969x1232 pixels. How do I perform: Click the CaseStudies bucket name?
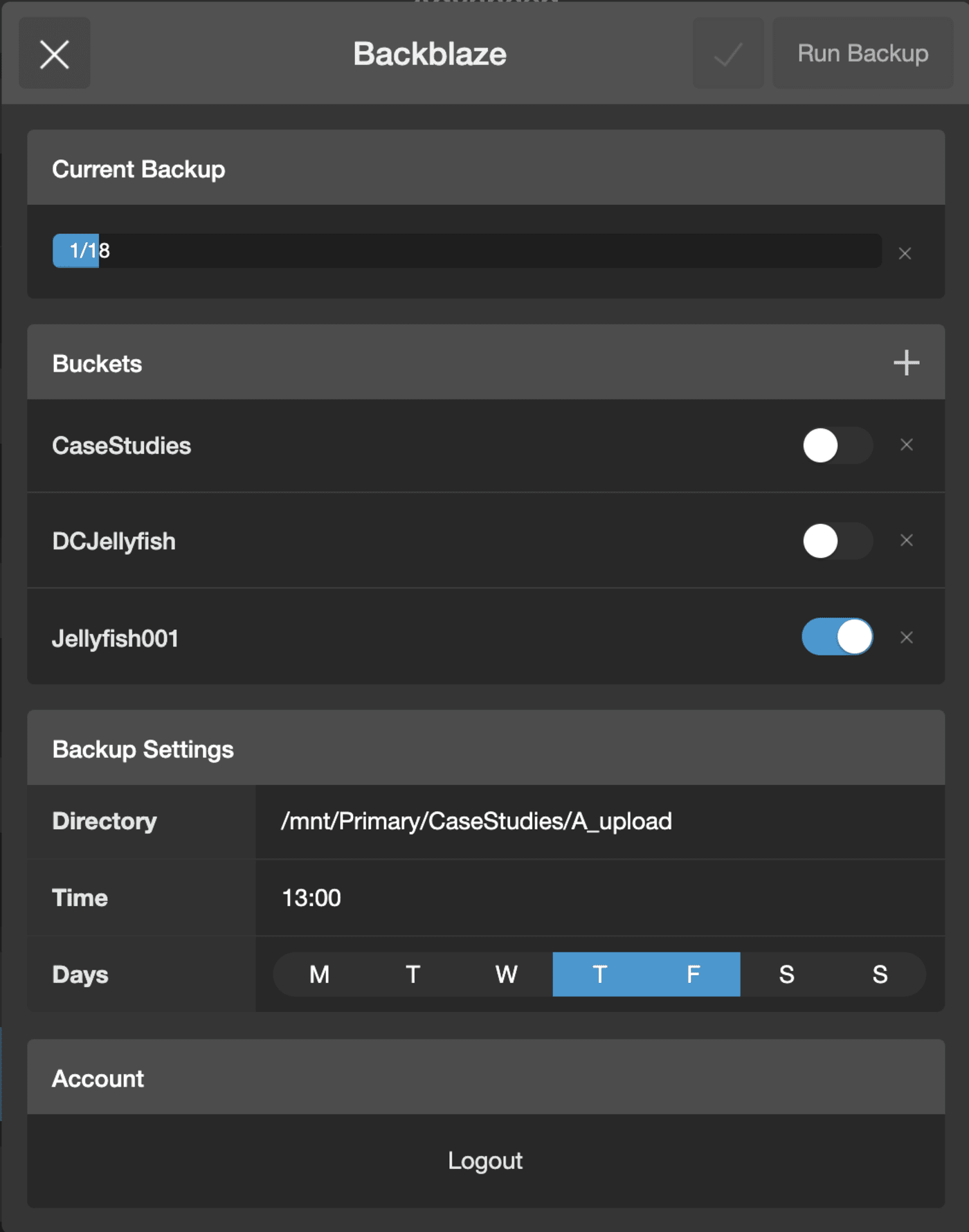(x=122, y=446)
